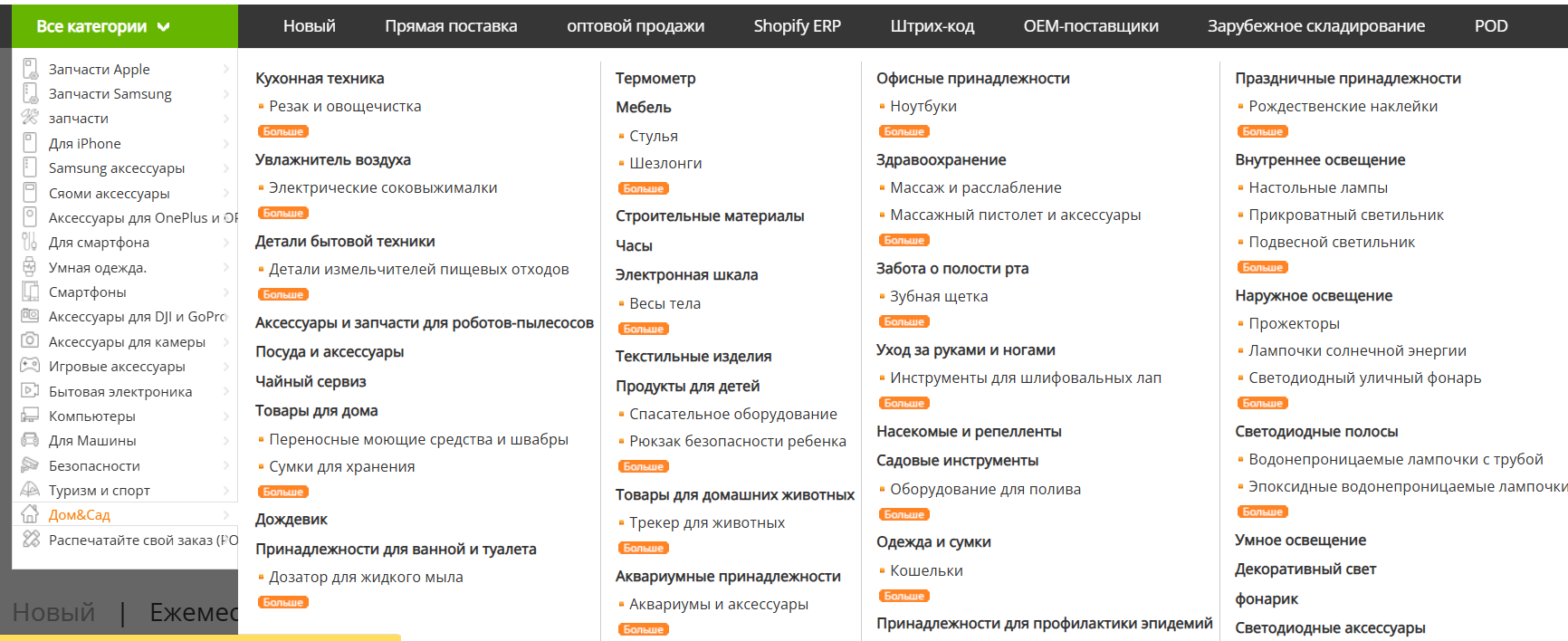Expand the Для iPhone category arrow
This screenshot has width=1568, height=641.
click(226, 143)
